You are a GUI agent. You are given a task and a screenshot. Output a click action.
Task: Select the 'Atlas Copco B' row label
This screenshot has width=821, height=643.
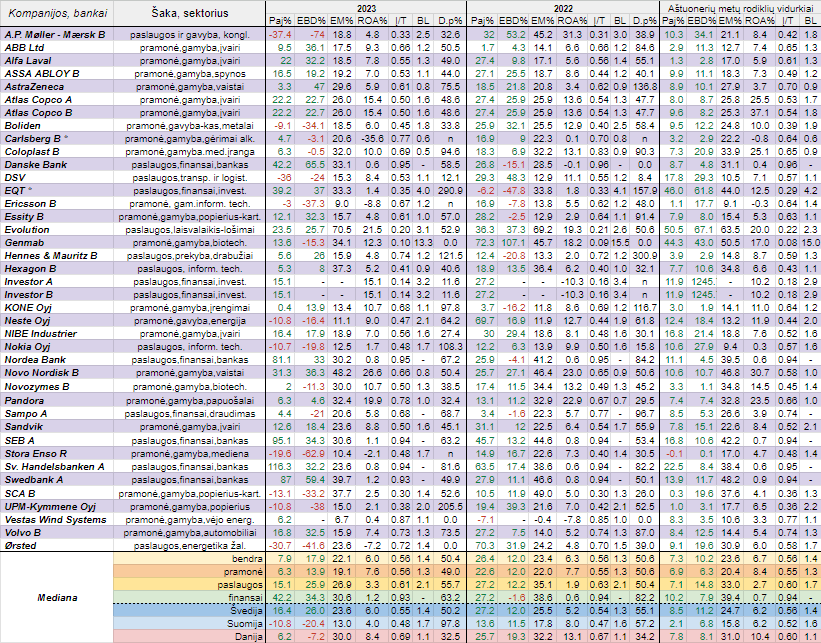pyautogui.click(x=57, y=113)
